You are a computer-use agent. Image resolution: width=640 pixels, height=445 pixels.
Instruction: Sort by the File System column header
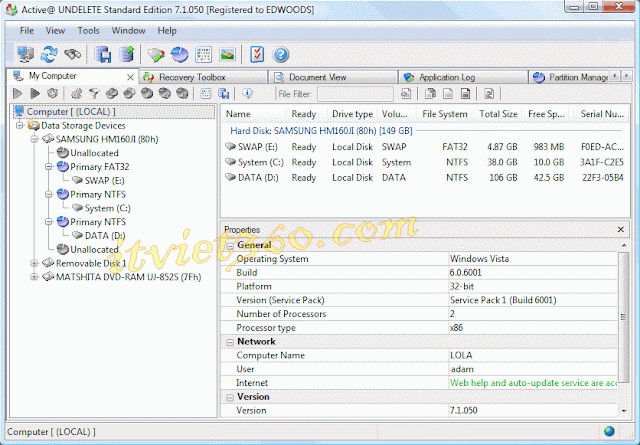(445, 114)
